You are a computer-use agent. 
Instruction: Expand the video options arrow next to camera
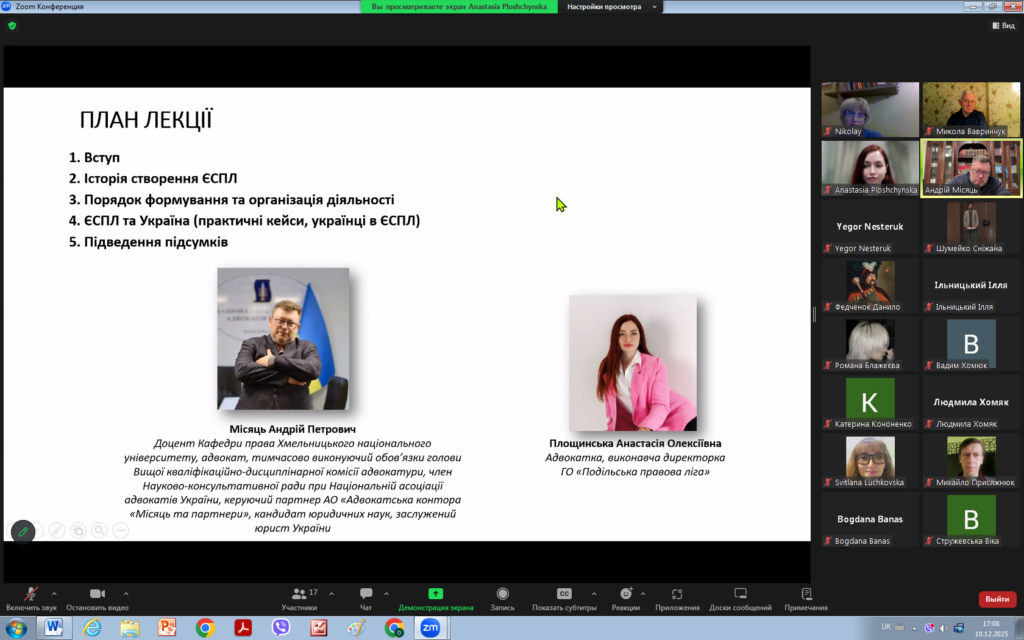pos(125,593)
